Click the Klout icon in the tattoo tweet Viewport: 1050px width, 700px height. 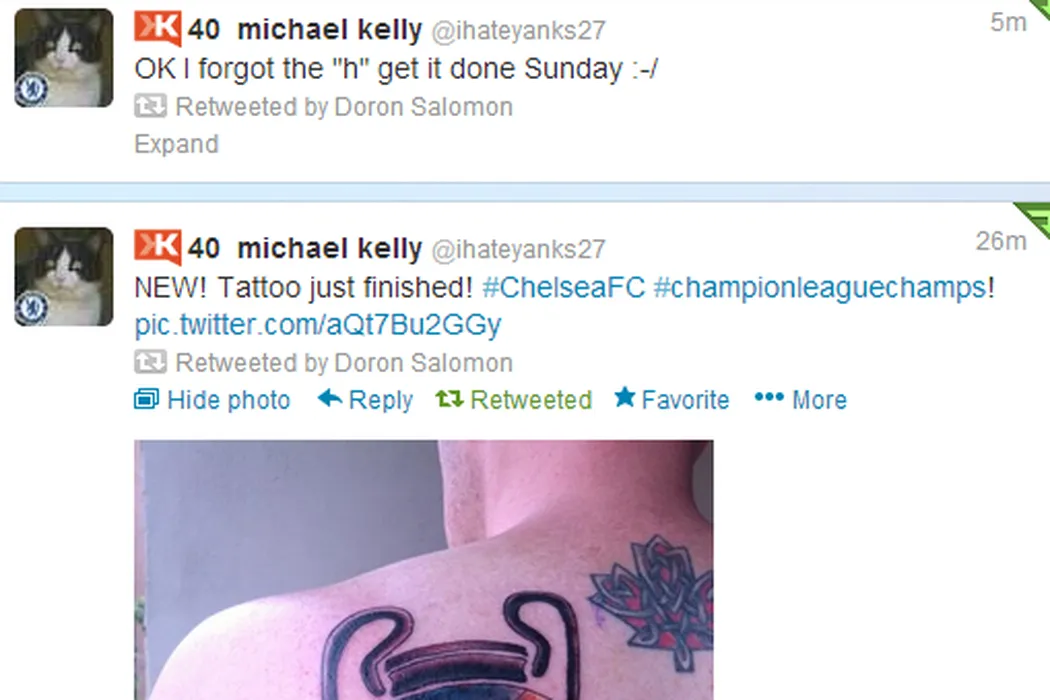coord(157,247)
